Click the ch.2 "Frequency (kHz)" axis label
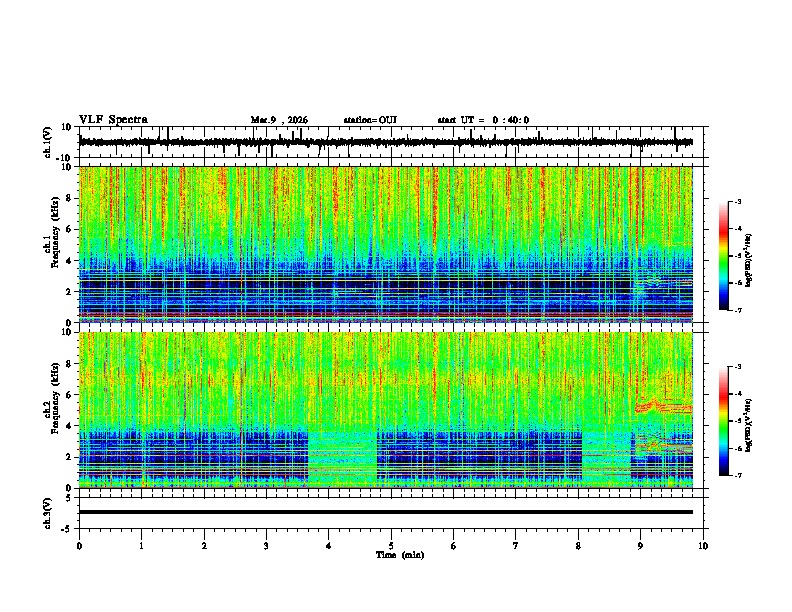Screen dimensions: 792x612 tap(55, 397)
